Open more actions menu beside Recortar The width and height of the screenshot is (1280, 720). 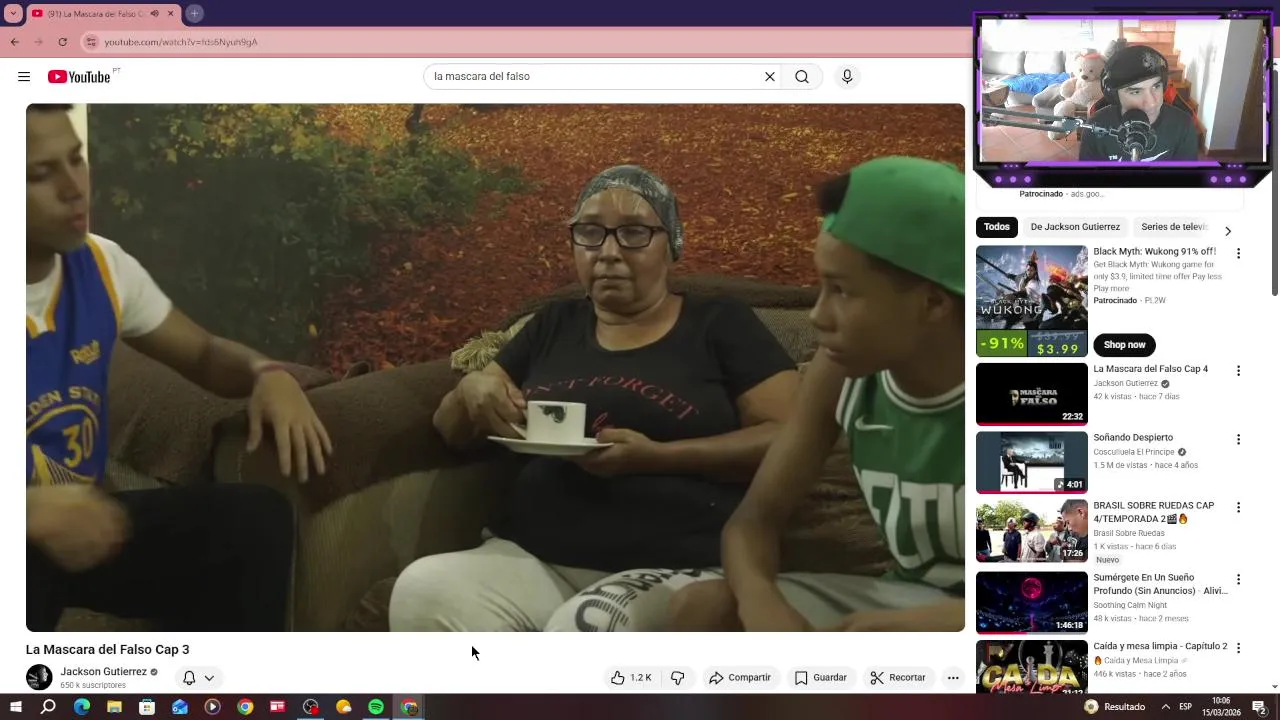953,678
